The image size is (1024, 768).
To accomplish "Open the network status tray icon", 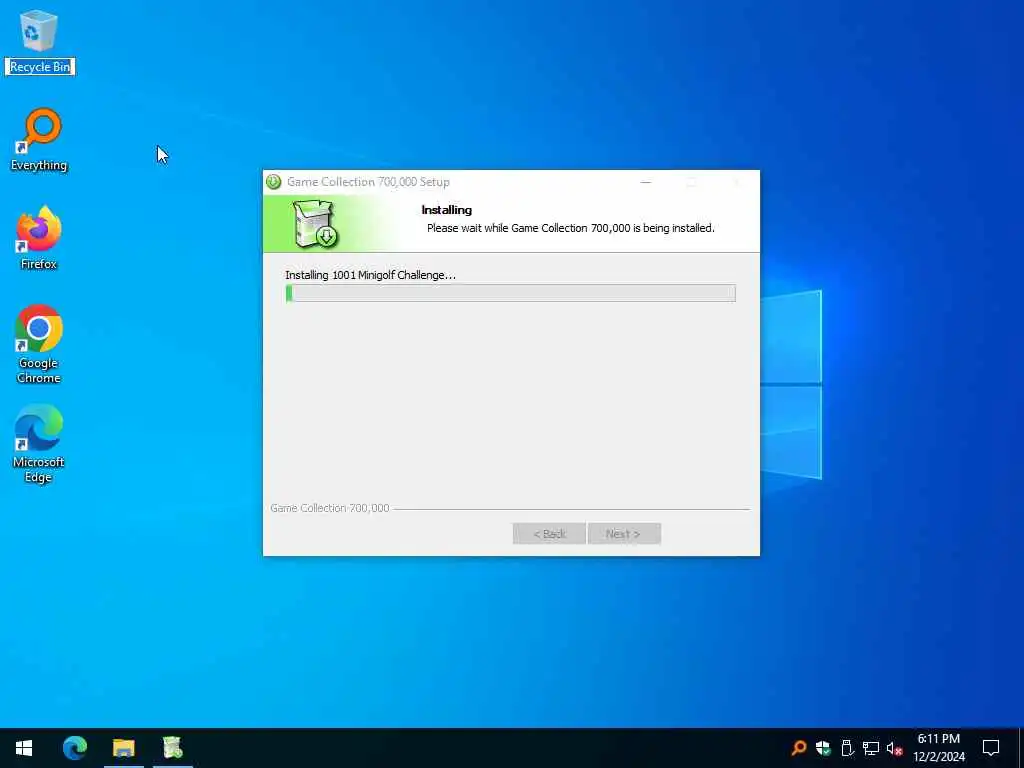I will (871, 748).
